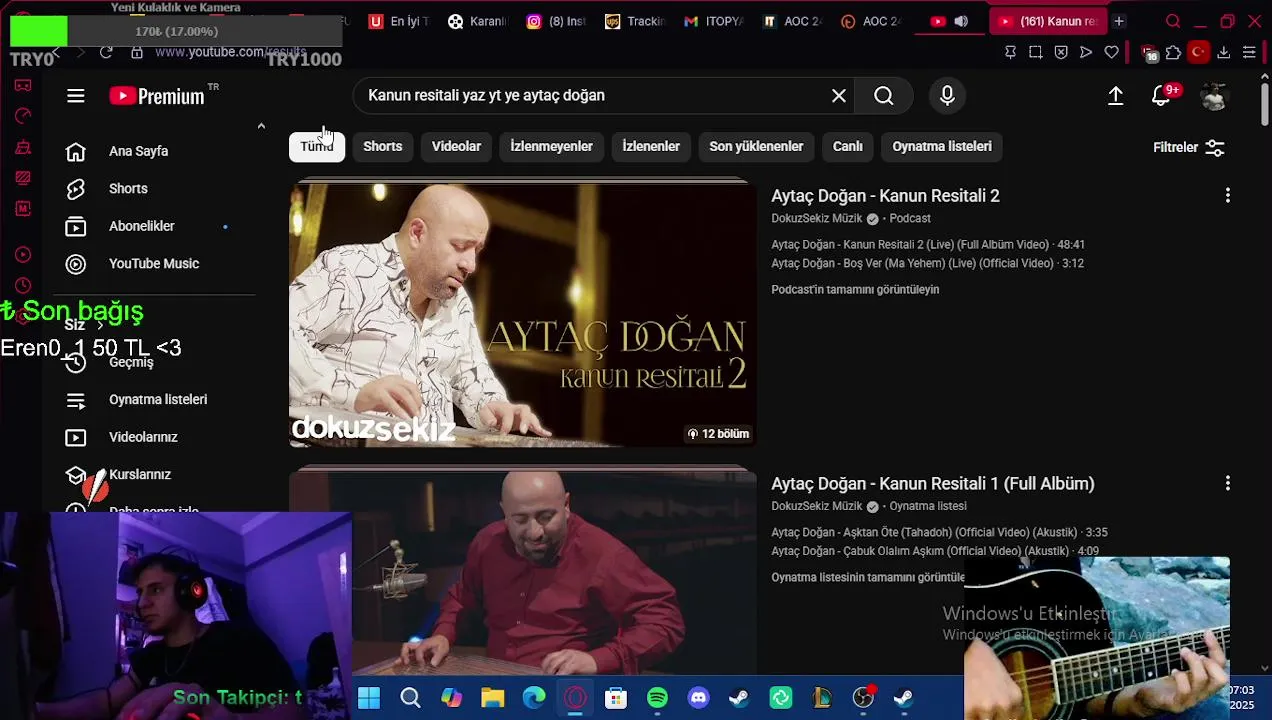Screen dimensions: 1272x720
Task: Reload the page
Action: tap(106, 52)
